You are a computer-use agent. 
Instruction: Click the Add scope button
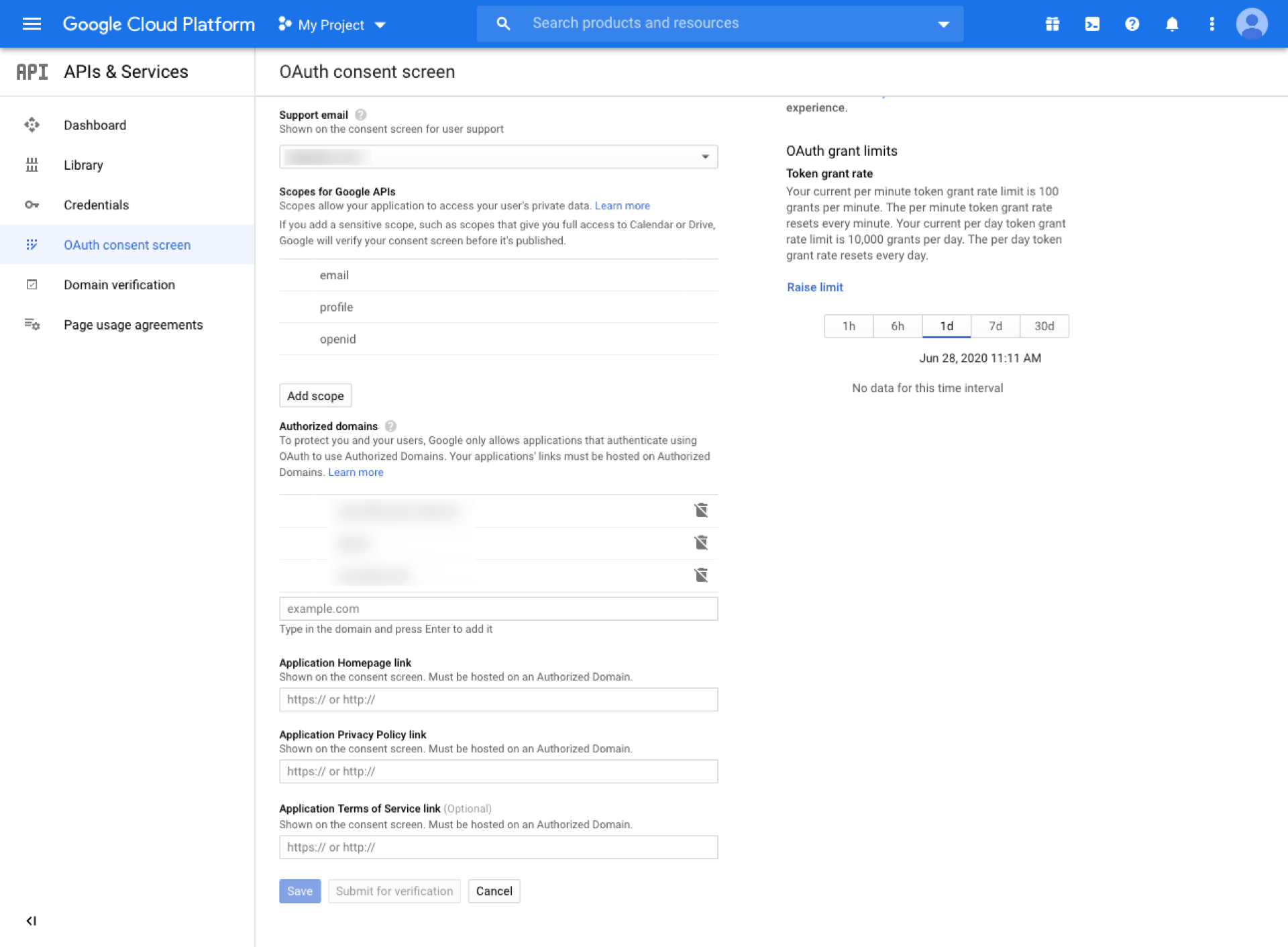tap(315, 396)
